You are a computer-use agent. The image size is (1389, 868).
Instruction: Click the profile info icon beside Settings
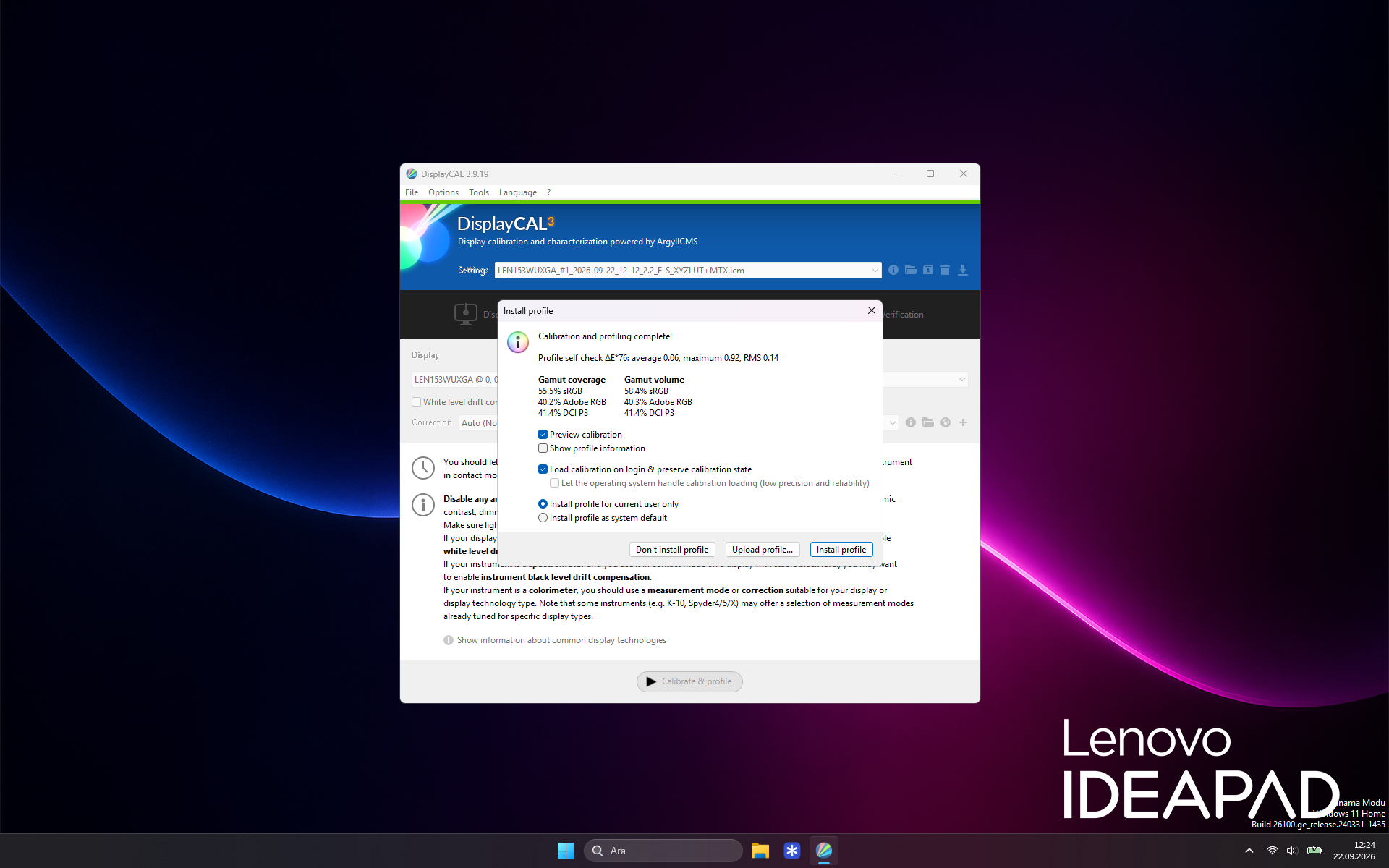tap(893, 270)
